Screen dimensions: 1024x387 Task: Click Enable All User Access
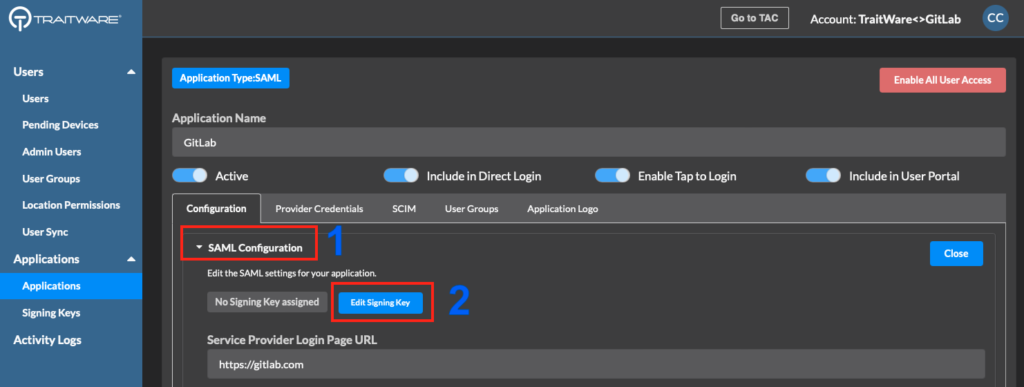point(942,80)
